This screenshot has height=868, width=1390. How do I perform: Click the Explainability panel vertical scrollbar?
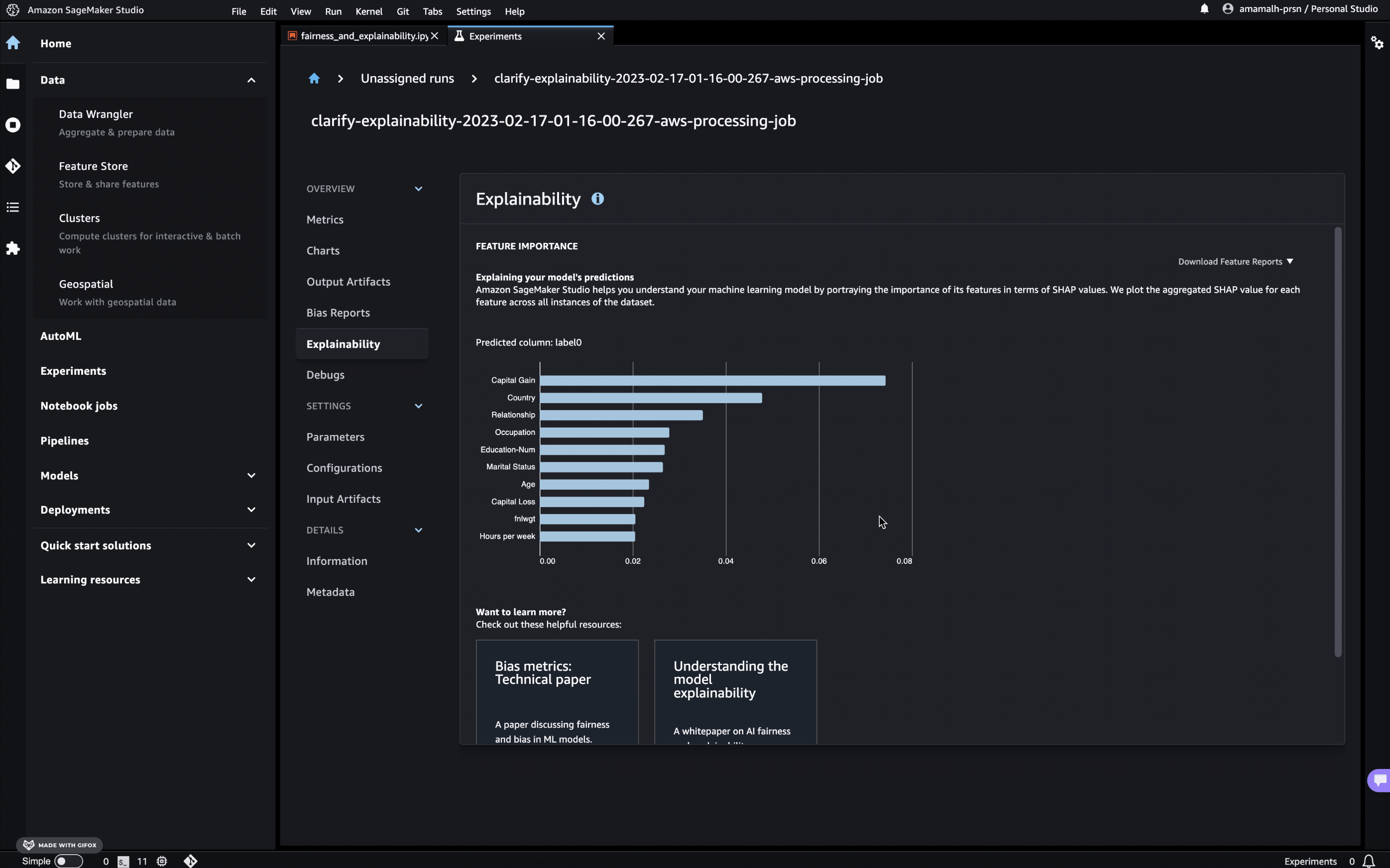pyautogui.click(x=1337, y=442)
